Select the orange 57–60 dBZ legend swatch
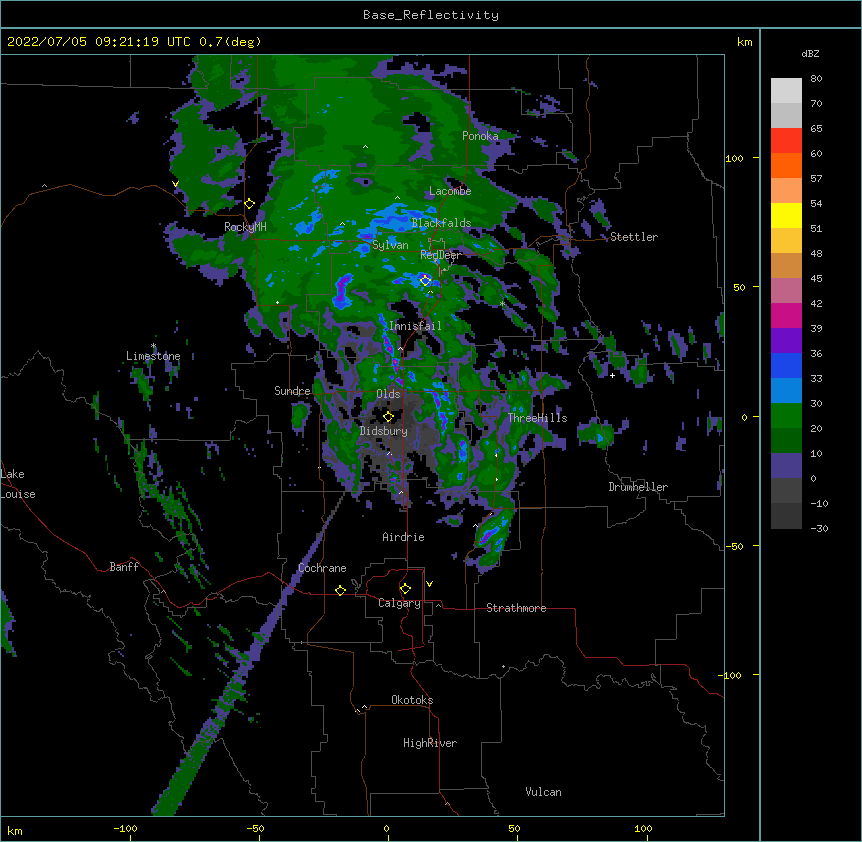The image size is (862, 842). (786, 165)
